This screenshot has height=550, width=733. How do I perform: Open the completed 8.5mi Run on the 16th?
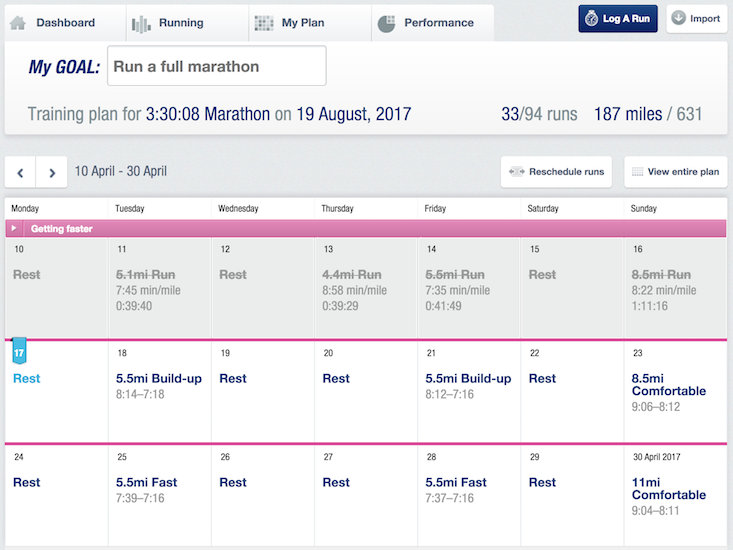[661, 274]
